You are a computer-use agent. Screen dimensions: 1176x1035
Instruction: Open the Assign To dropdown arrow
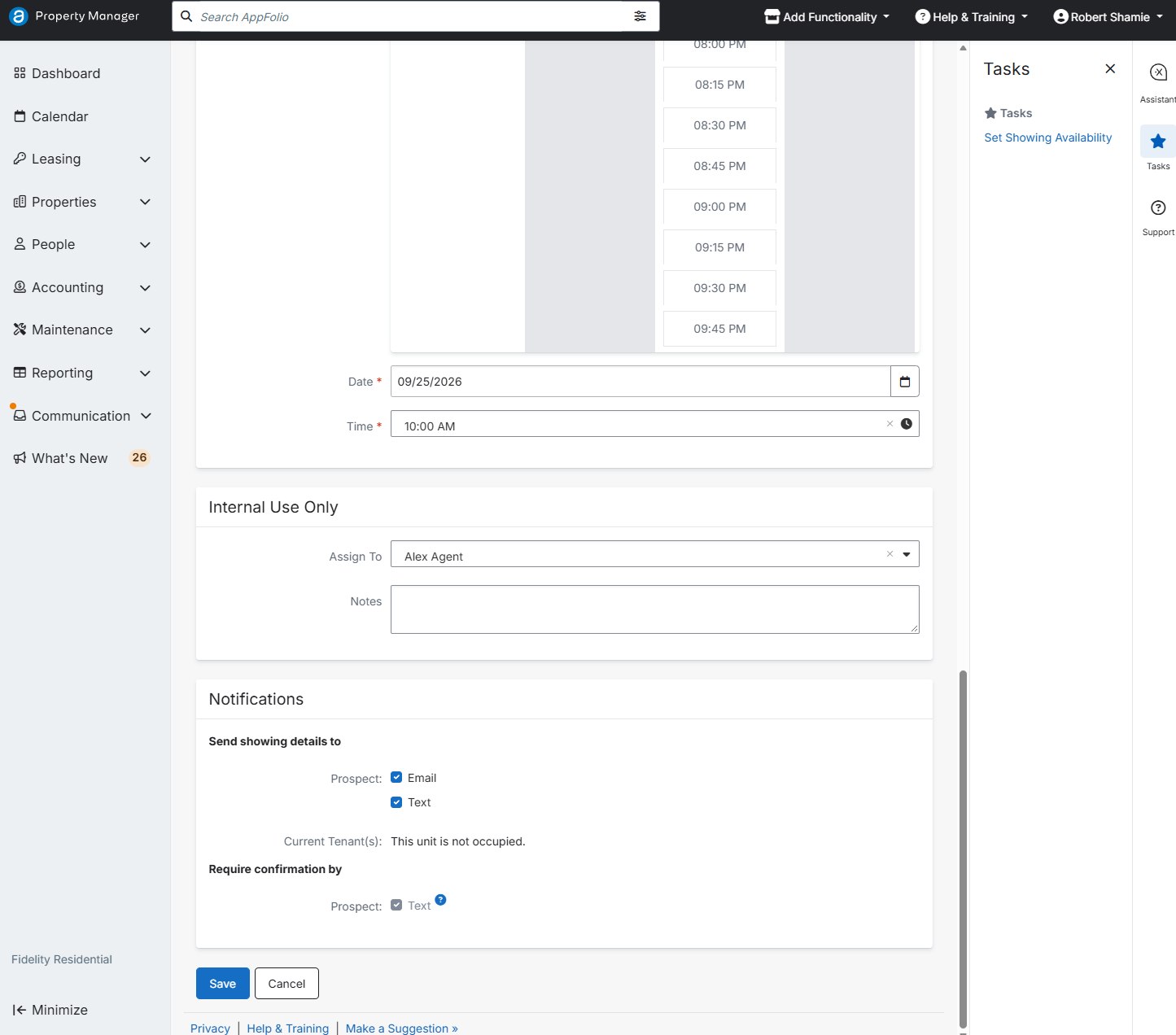[x=907, y=554]
